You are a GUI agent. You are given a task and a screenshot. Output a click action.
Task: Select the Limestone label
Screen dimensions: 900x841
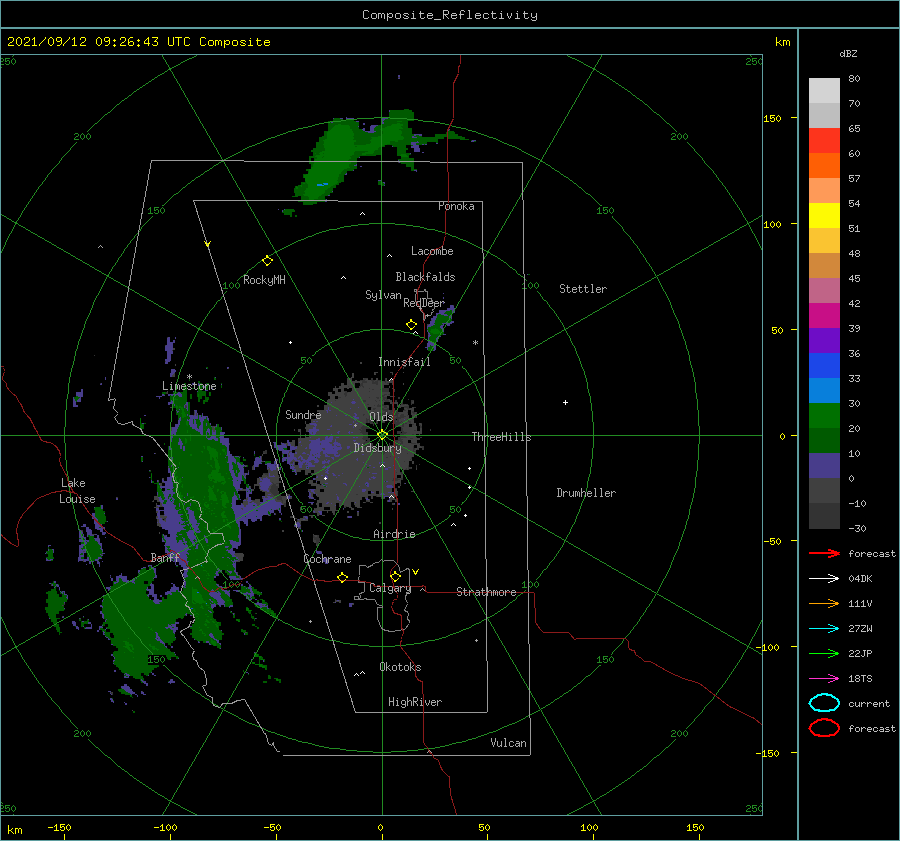[x=189, y=386]
